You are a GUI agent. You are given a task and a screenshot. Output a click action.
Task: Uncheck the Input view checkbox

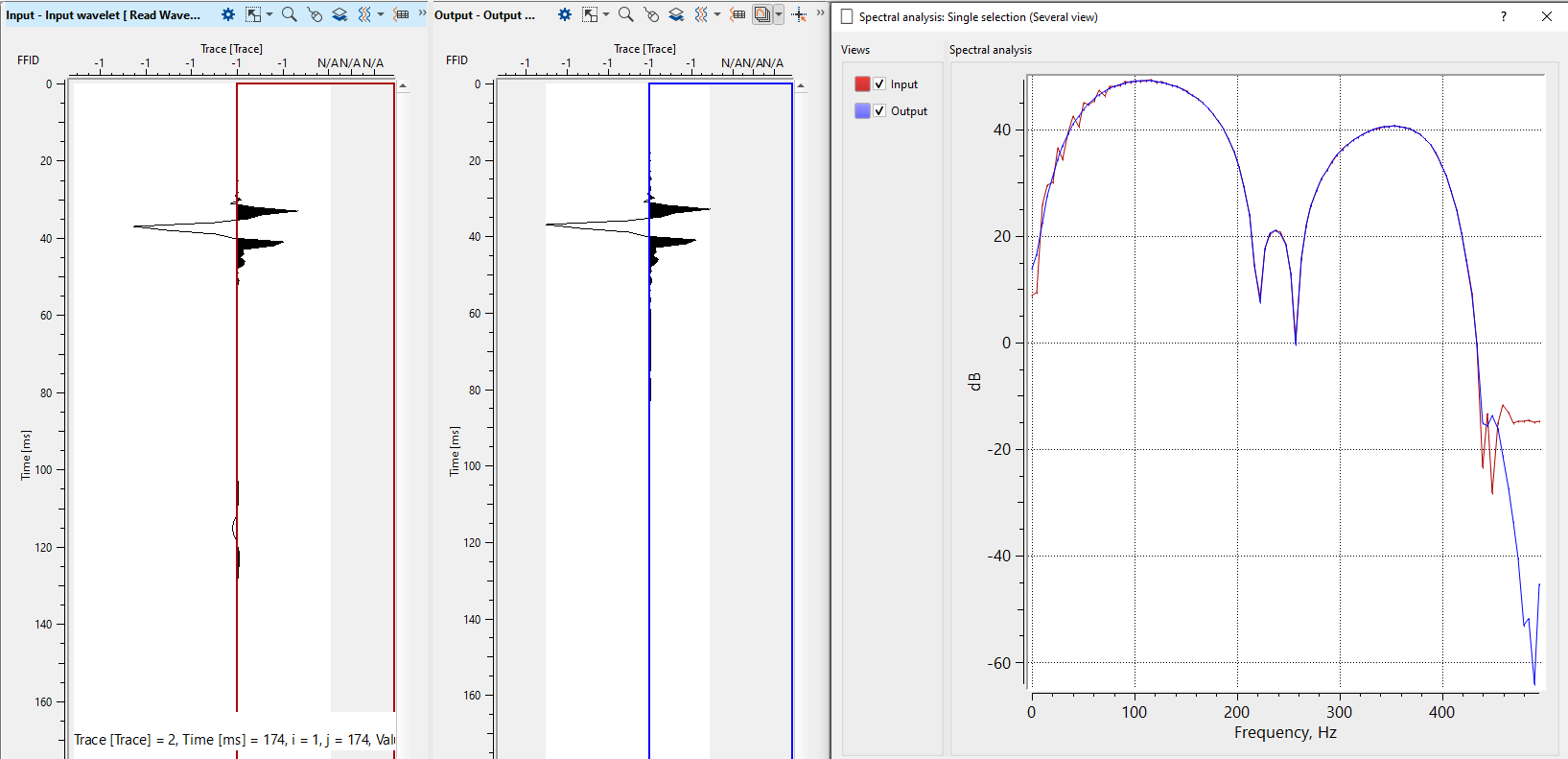(879, 84)
